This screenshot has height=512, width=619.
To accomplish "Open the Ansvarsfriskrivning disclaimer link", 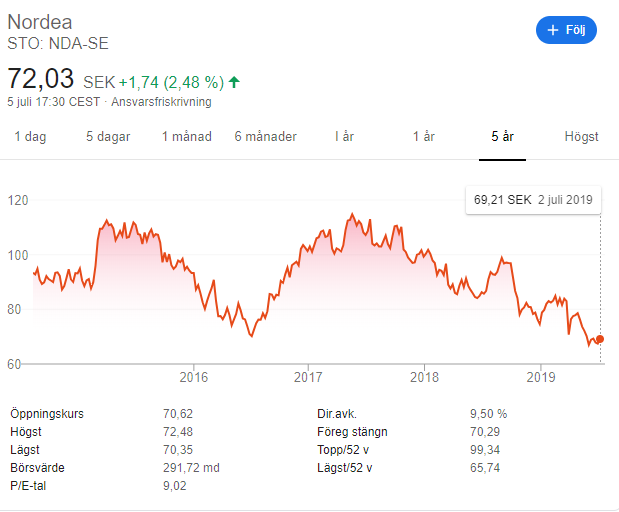I will (x=161, y=102).
